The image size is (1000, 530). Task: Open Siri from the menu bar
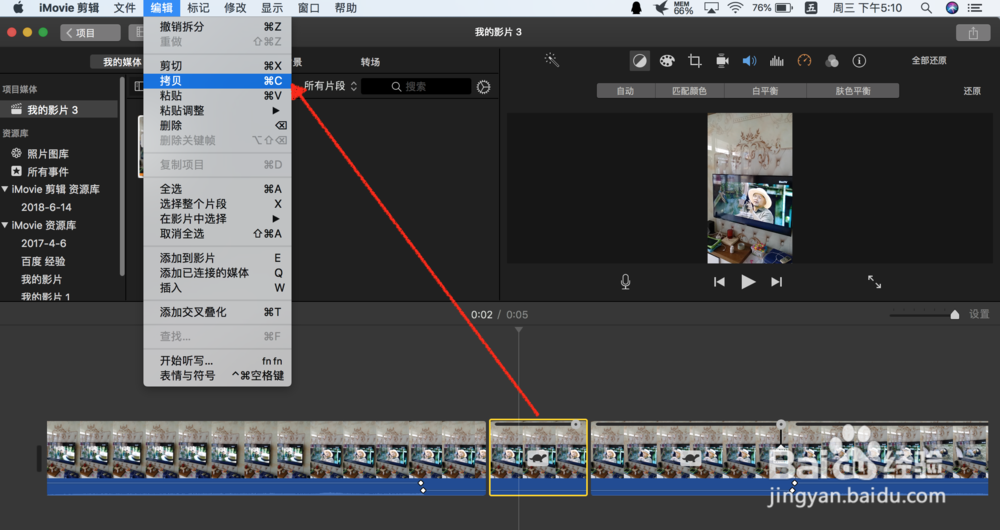(952, 8)
